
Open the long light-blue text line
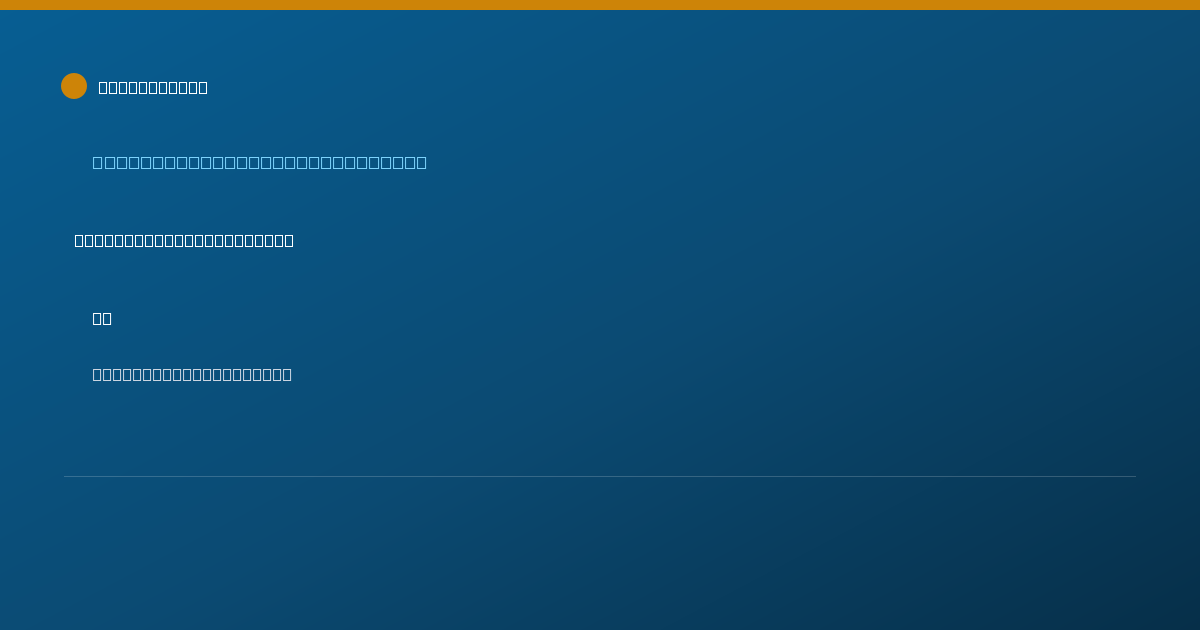260,162
